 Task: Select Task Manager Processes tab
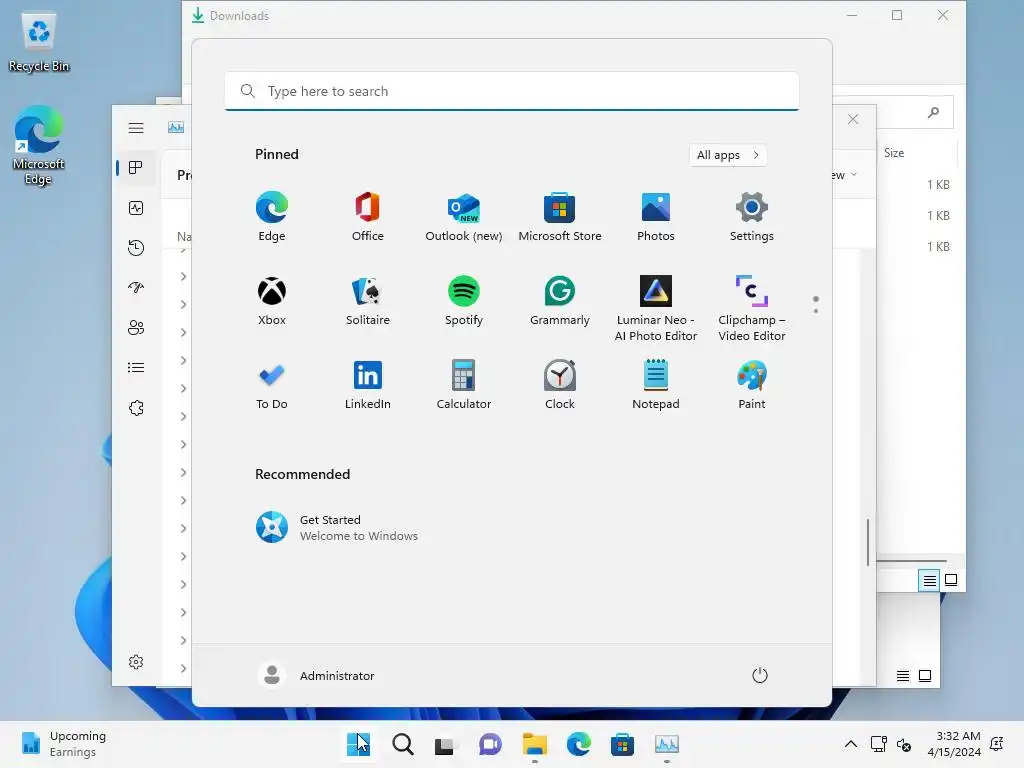click(136, 168)
